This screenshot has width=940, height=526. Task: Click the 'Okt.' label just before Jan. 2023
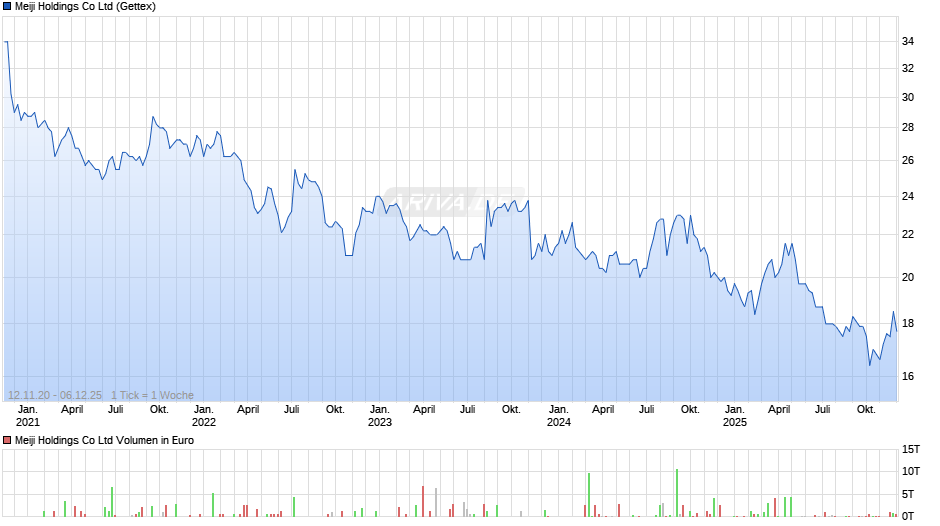click(x=335, y=410)
